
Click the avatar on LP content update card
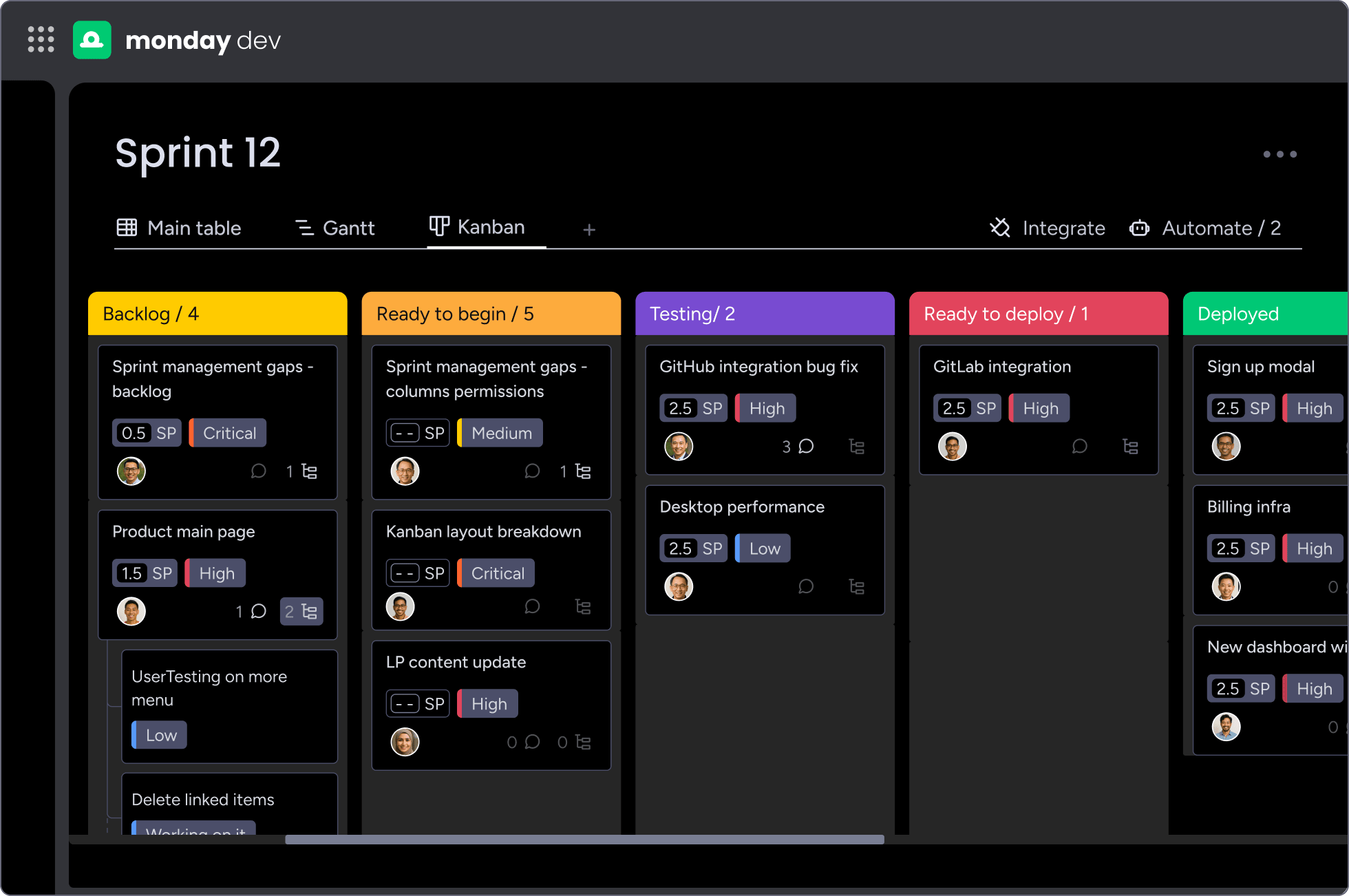(x=405, y=742)
